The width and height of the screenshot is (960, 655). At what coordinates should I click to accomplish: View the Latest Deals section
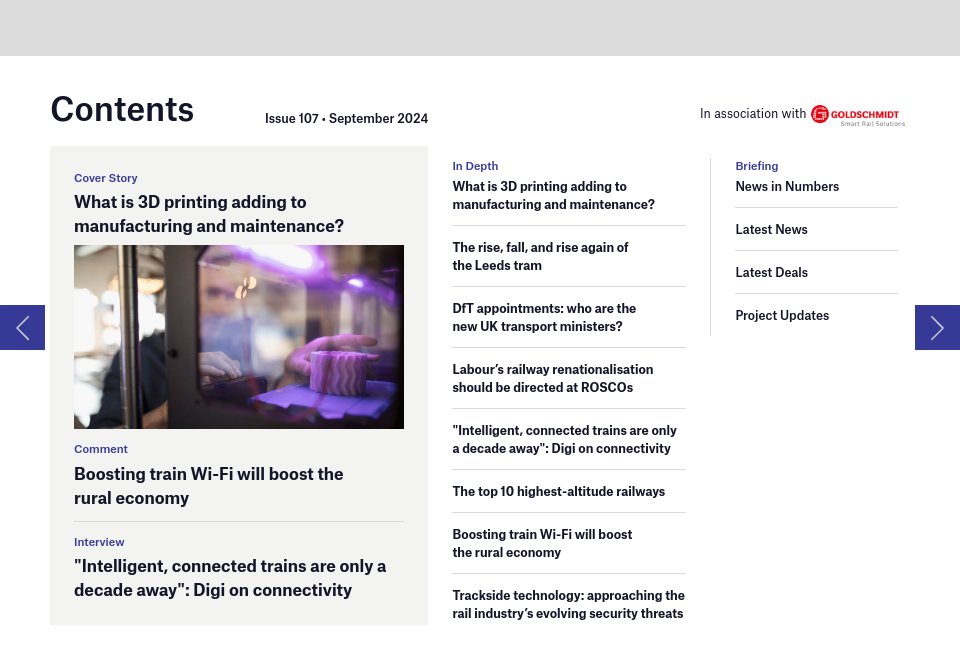point(771,272)
